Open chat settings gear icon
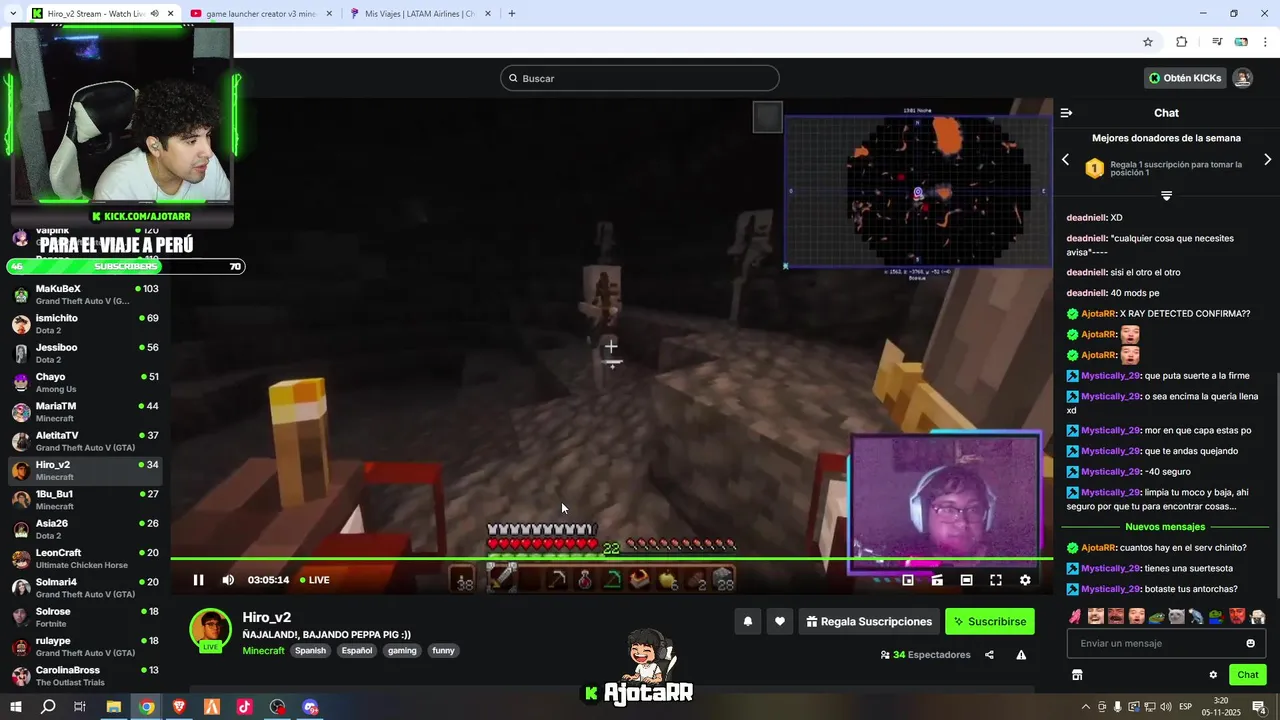 click(1213, 675)
